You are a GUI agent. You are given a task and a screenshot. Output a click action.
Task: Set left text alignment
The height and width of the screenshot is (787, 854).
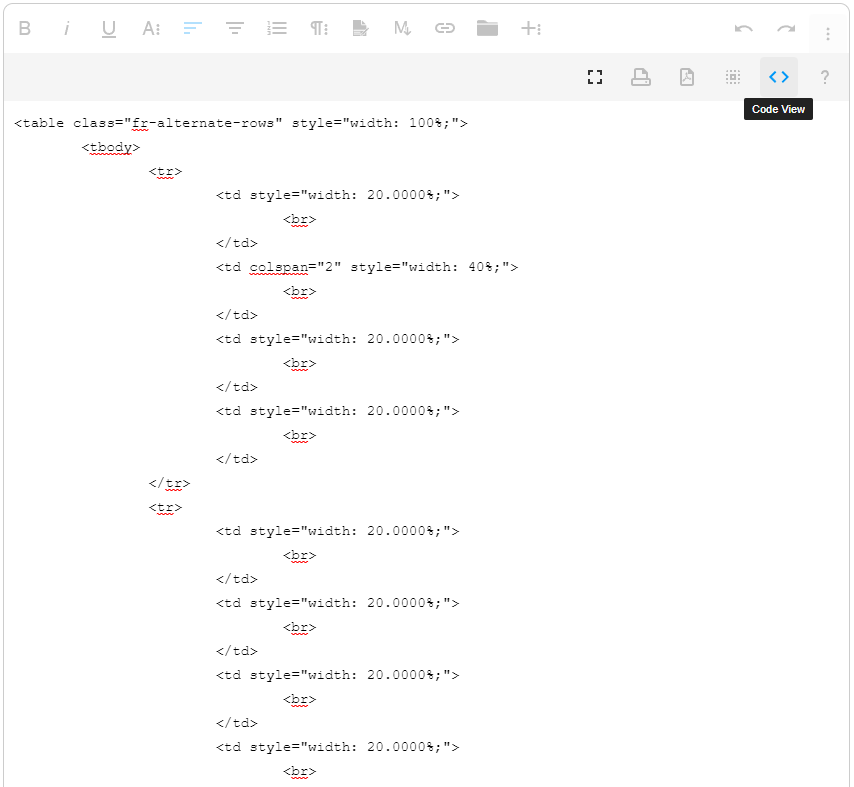pyautogui.click(x=192, y=28)
